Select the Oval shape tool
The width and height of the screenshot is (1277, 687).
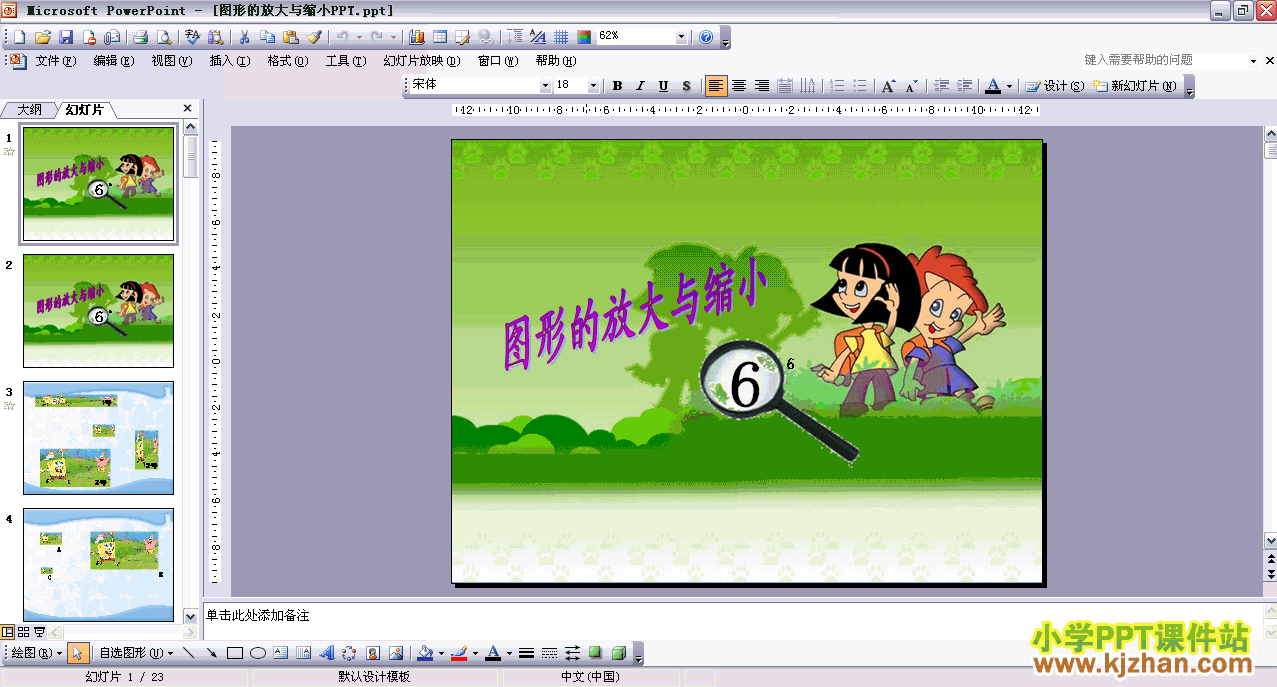click(x=257, y=653)
